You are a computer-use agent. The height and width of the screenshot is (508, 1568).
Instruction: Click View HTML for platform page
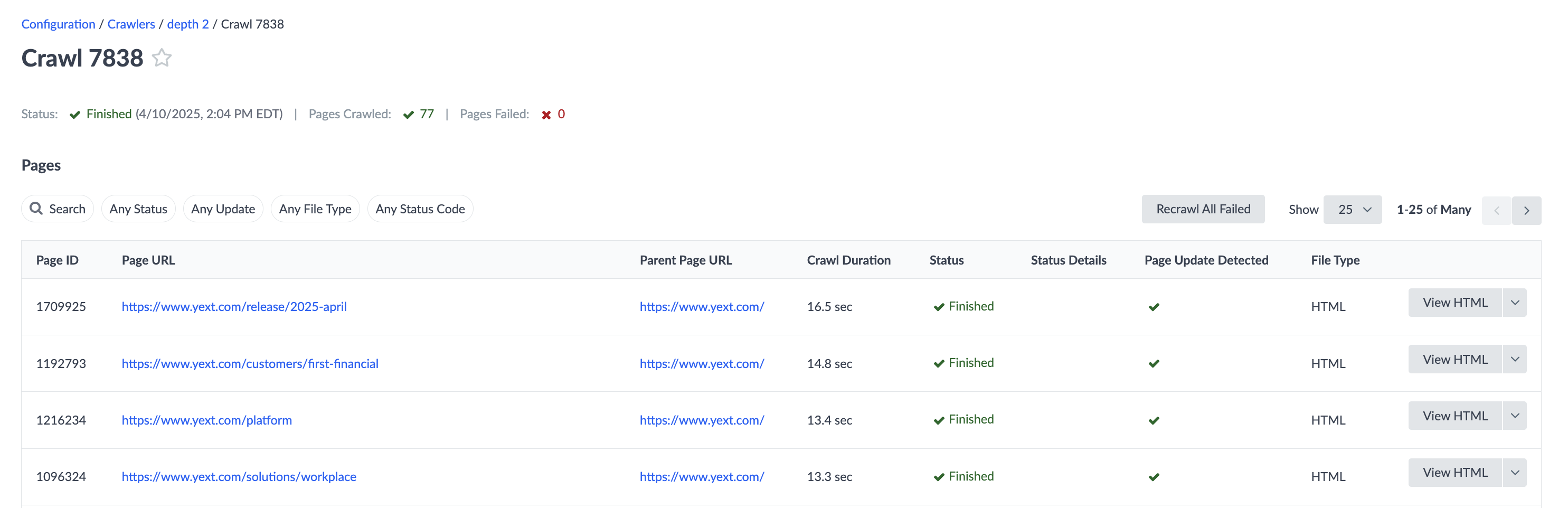tap(1455, 416)
